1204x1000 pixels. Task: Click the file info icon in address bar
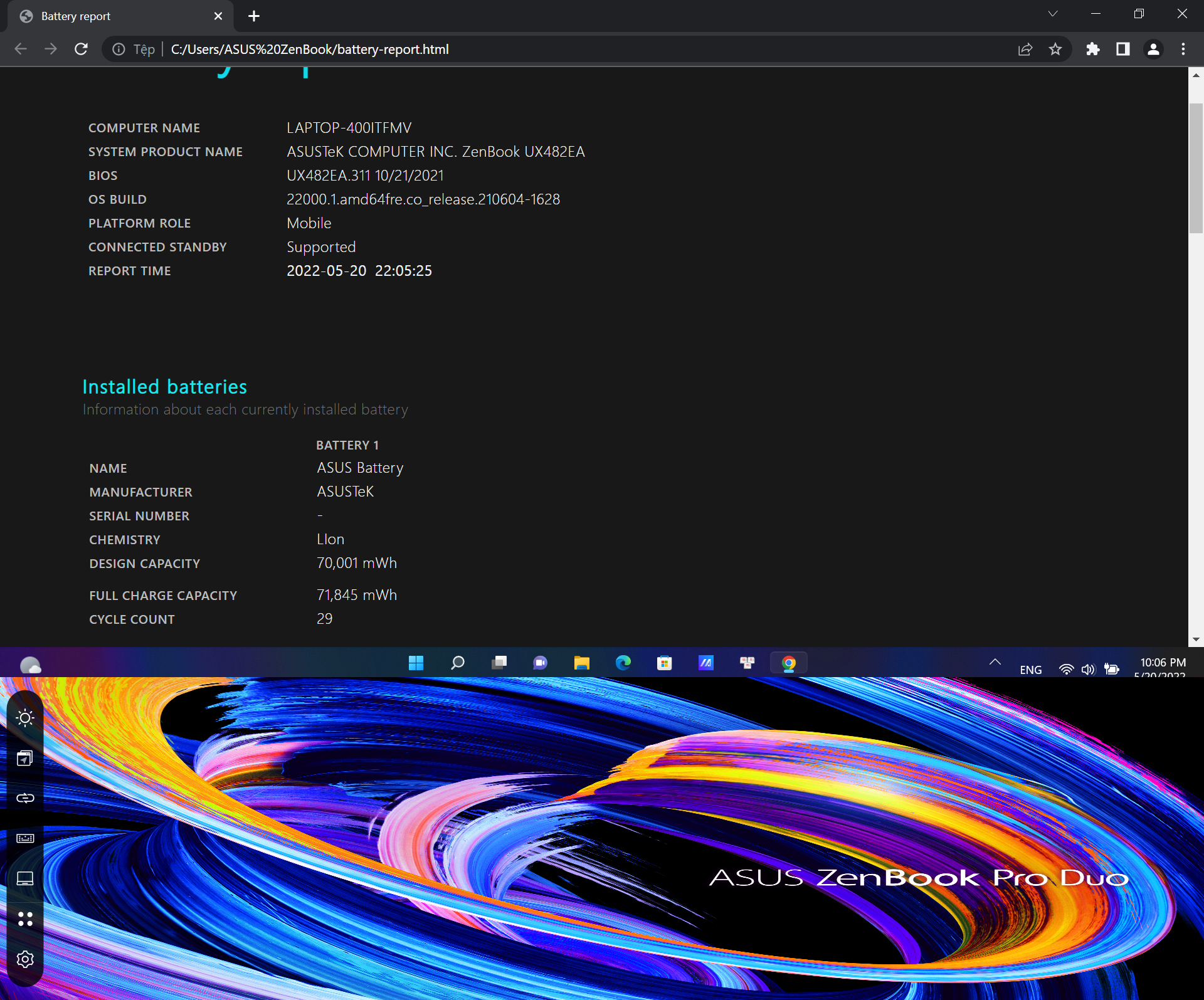point(119,49)
